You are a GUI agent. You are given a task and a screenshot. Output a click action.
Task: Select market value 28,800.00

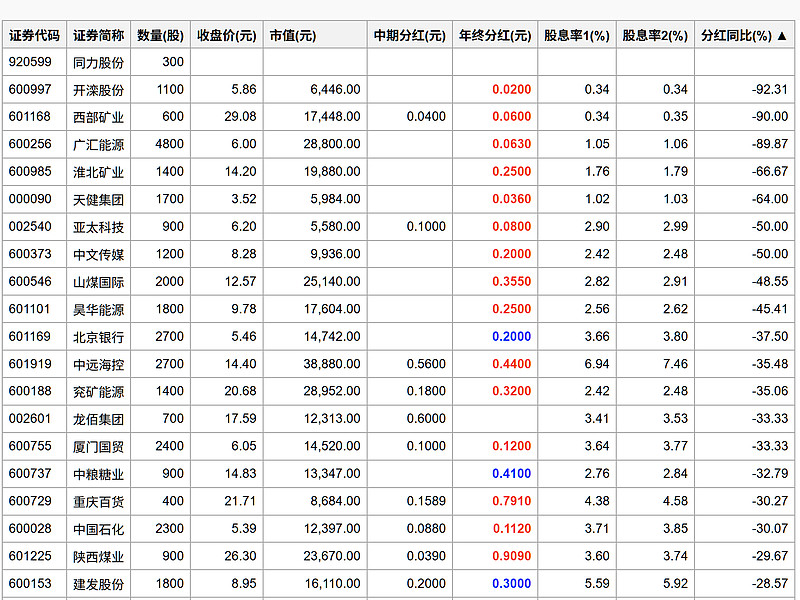click(x=332, y=144)
